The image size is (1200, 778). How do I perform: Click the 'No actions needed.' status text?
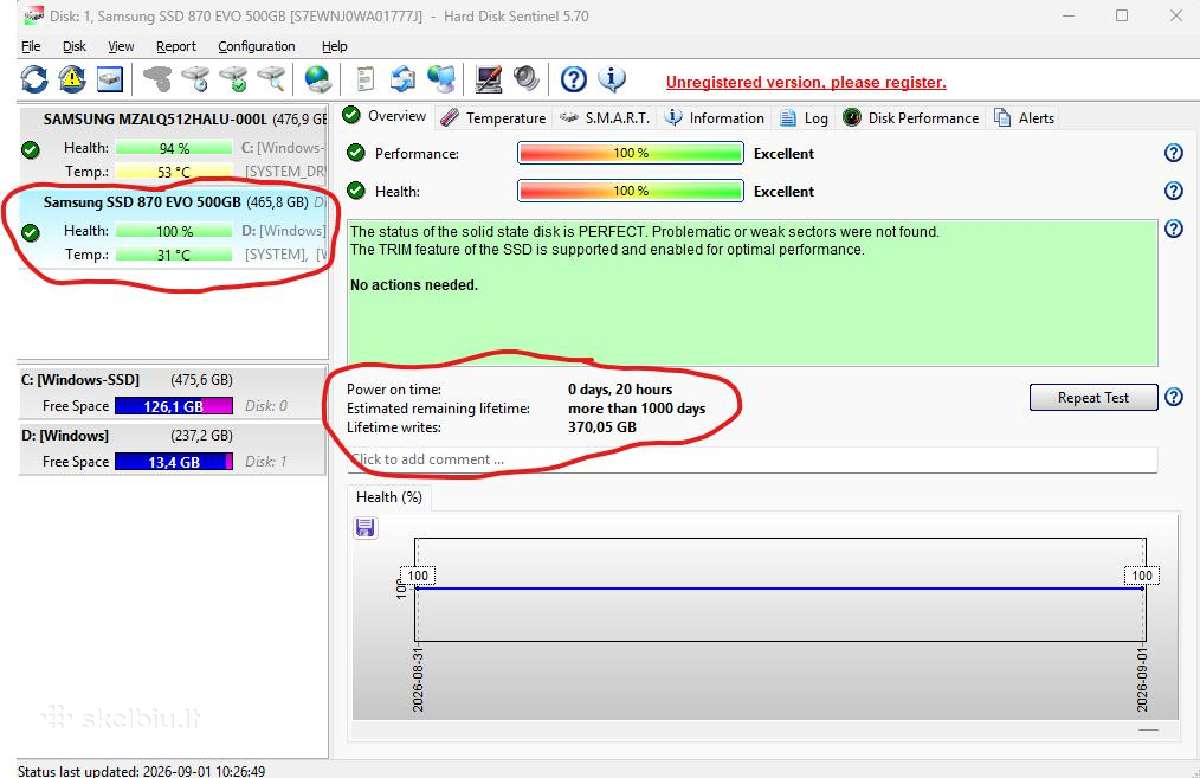414,285
